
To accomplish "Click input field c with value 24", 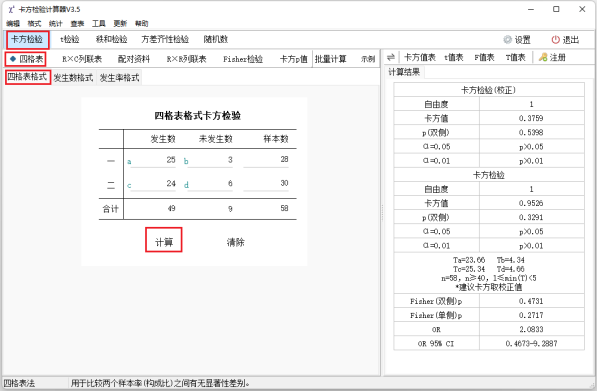I will click(153, 184).
